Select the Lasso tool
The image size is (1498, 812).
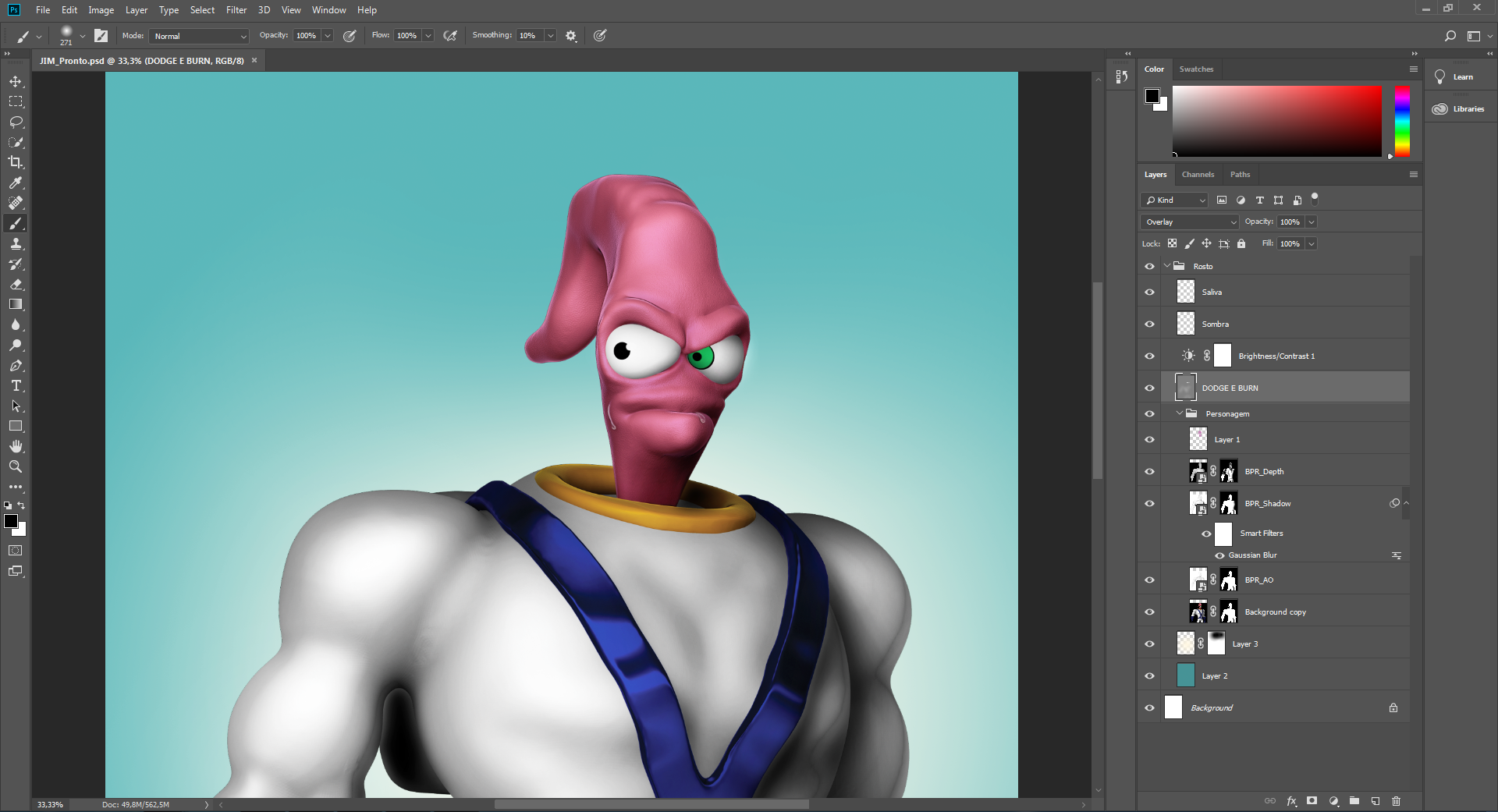click(x=16, y=122)
